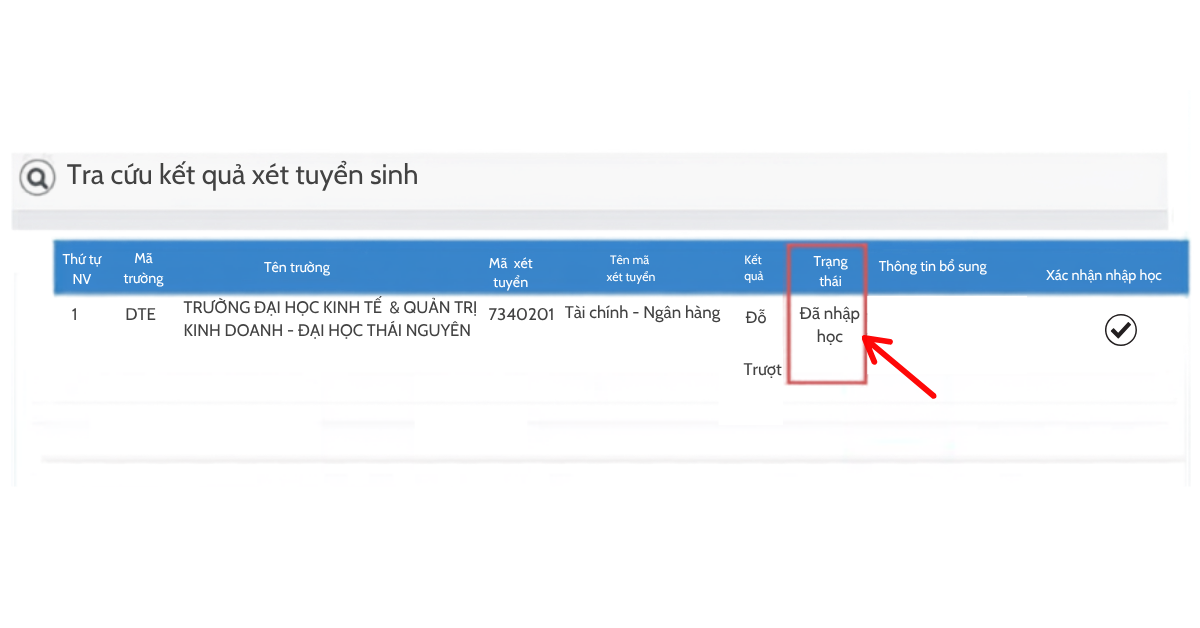Click the school code cell 'DTE'
The image size is (1200, 628).
141,314
